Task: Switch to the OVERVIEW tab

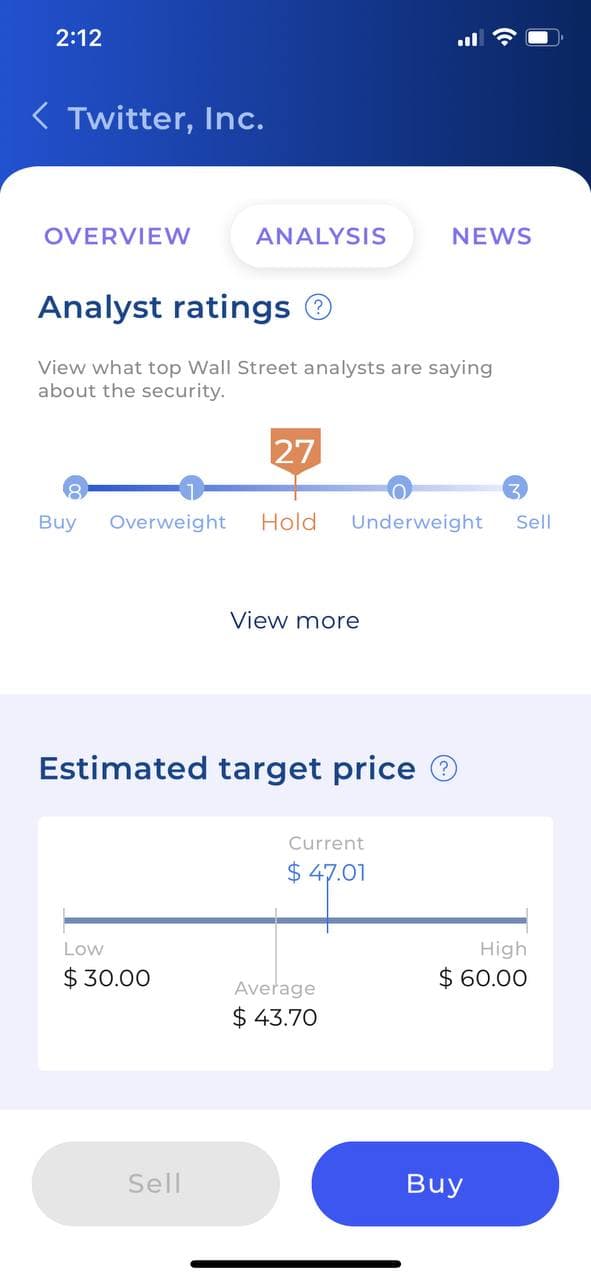Action: [x=117, y=236]
